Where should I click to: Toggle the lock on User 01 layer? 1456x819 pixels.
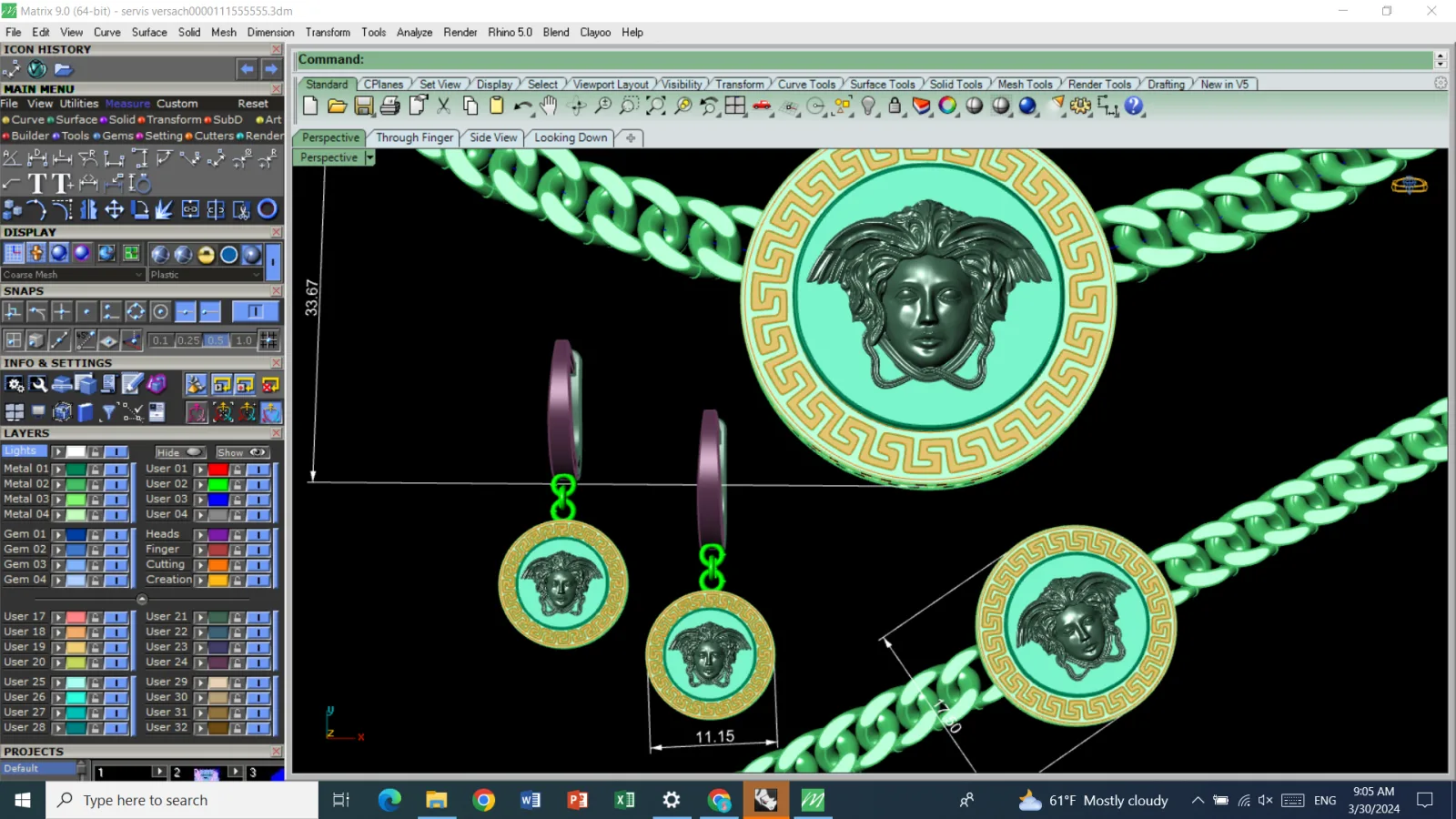237,470
